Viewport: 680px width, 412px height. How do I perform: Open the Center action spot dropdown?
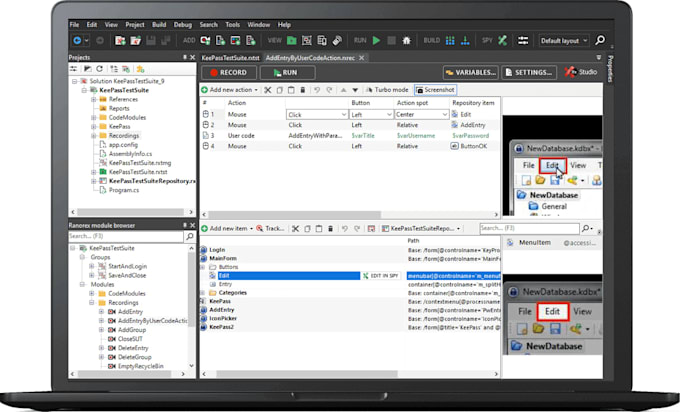click(x=445, y=115)
